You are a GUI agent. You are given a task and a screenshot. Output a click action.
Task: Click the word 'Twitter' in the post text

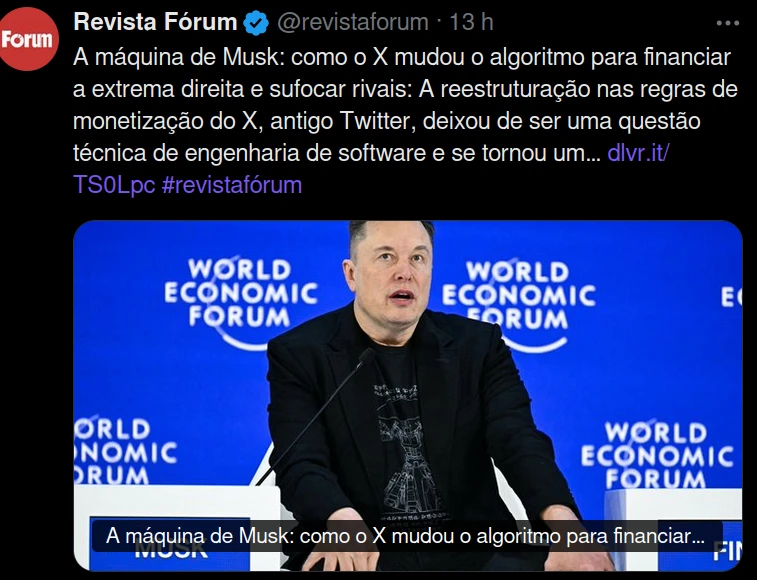pyautogui.click(x=378, y=121)
